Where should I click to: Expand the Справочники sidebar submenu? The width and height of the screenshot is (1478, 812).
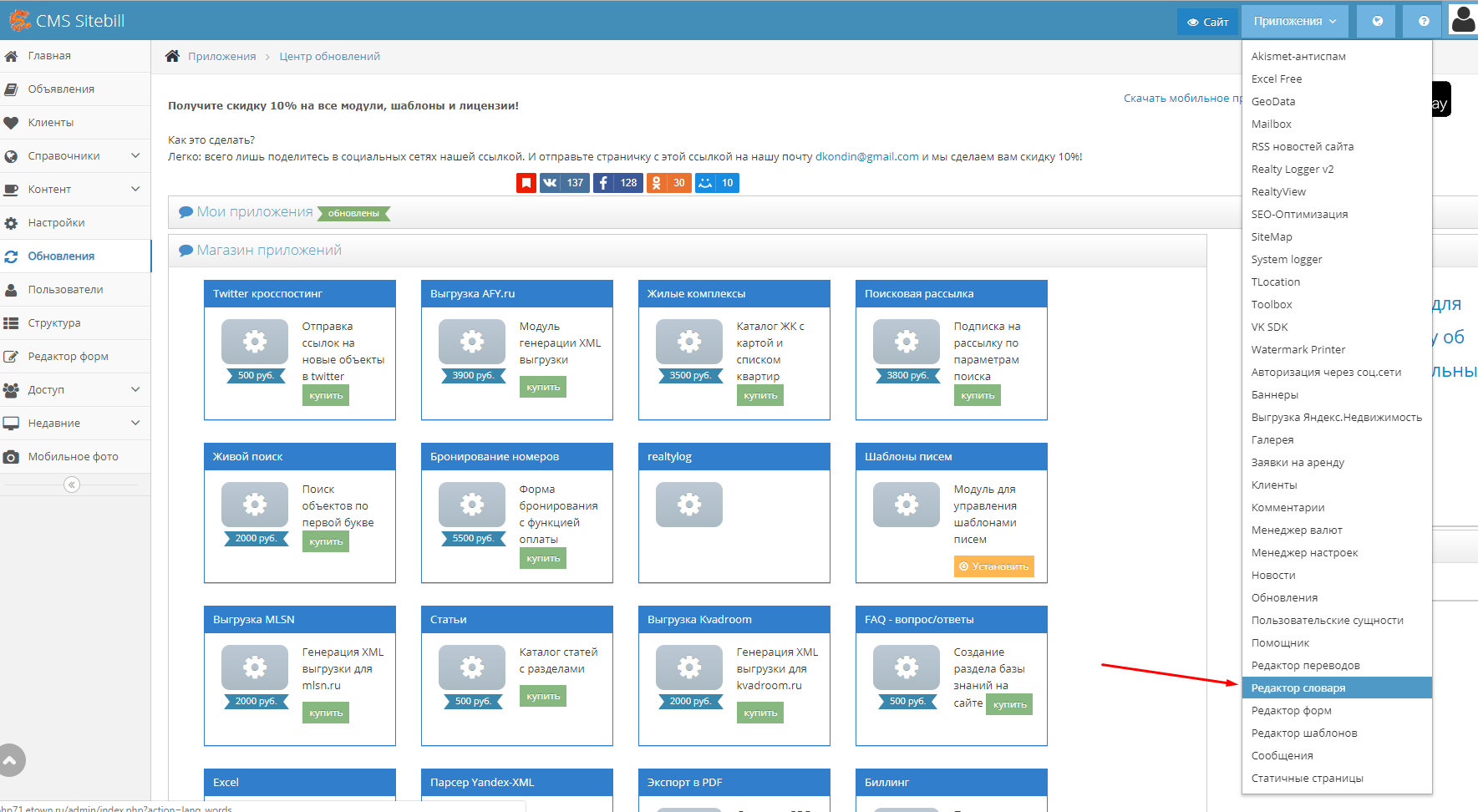[135, 155]
